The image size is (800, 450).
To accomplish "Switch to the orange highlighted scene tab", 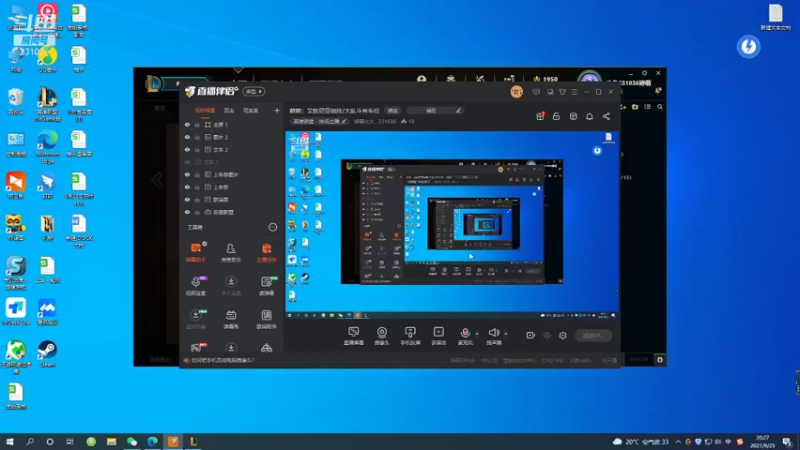I will click(x=205, y=110).
